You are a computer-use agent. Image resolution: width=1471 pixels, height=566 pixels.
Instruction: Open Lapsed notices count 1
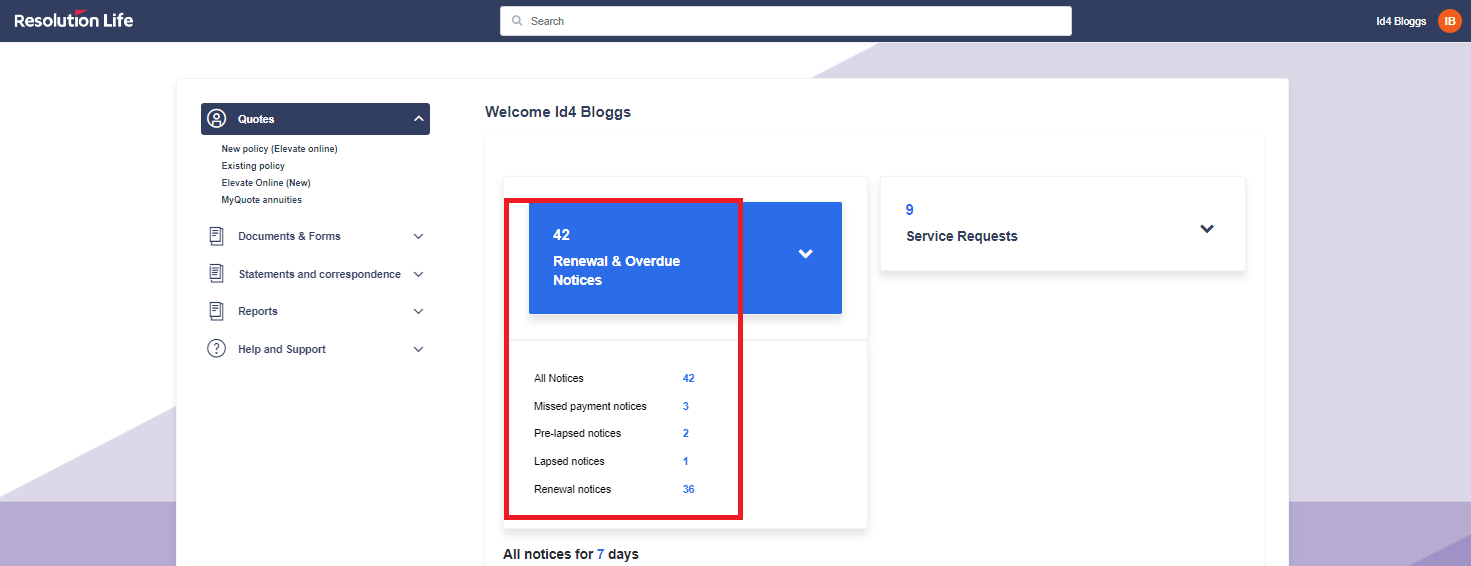click(x=686, y=462)
